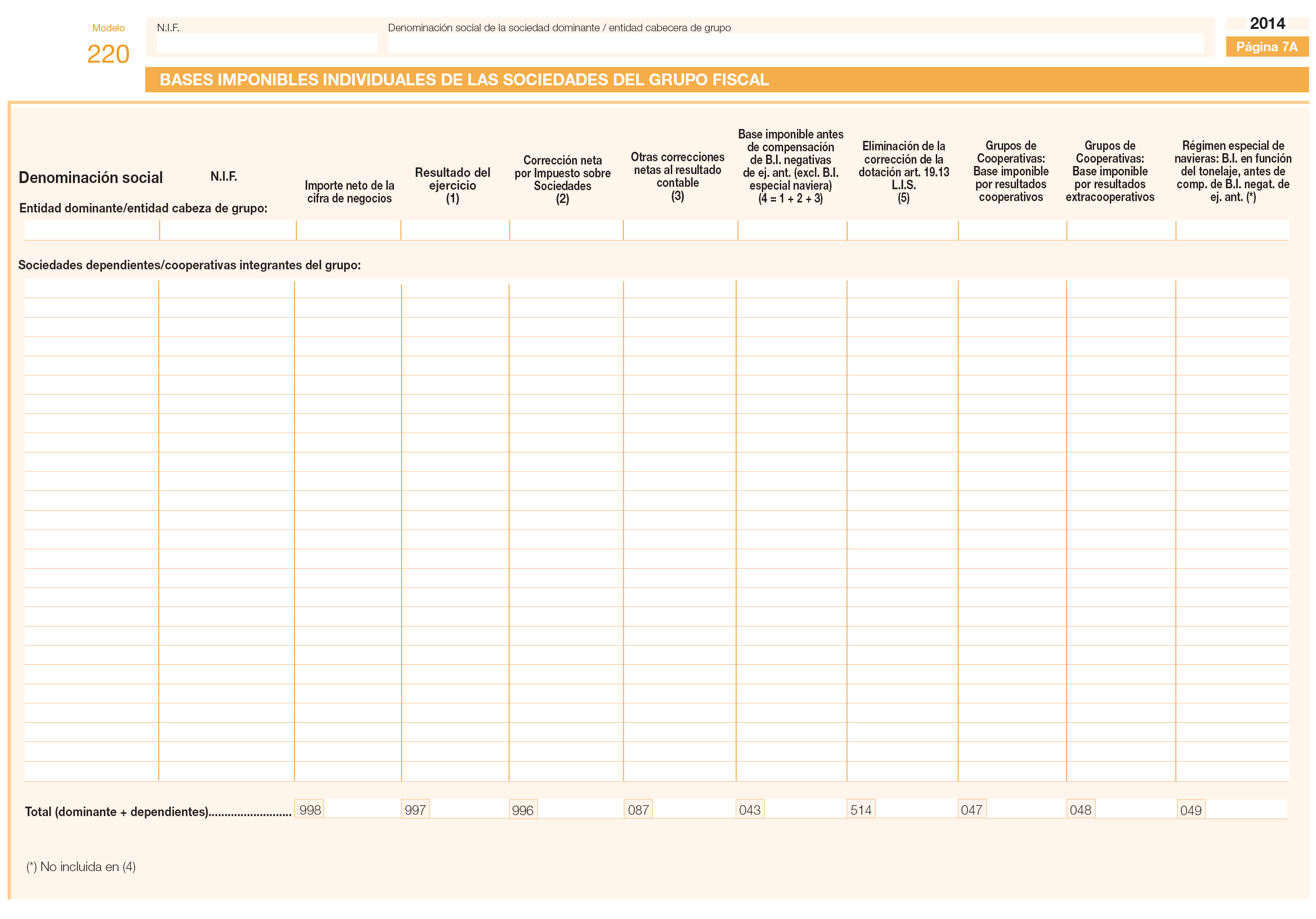Click the 'BASES IMPONIBLES INDIVIDUALES' section title
This screenshot has height=919, width=1316.
(464, 80)
